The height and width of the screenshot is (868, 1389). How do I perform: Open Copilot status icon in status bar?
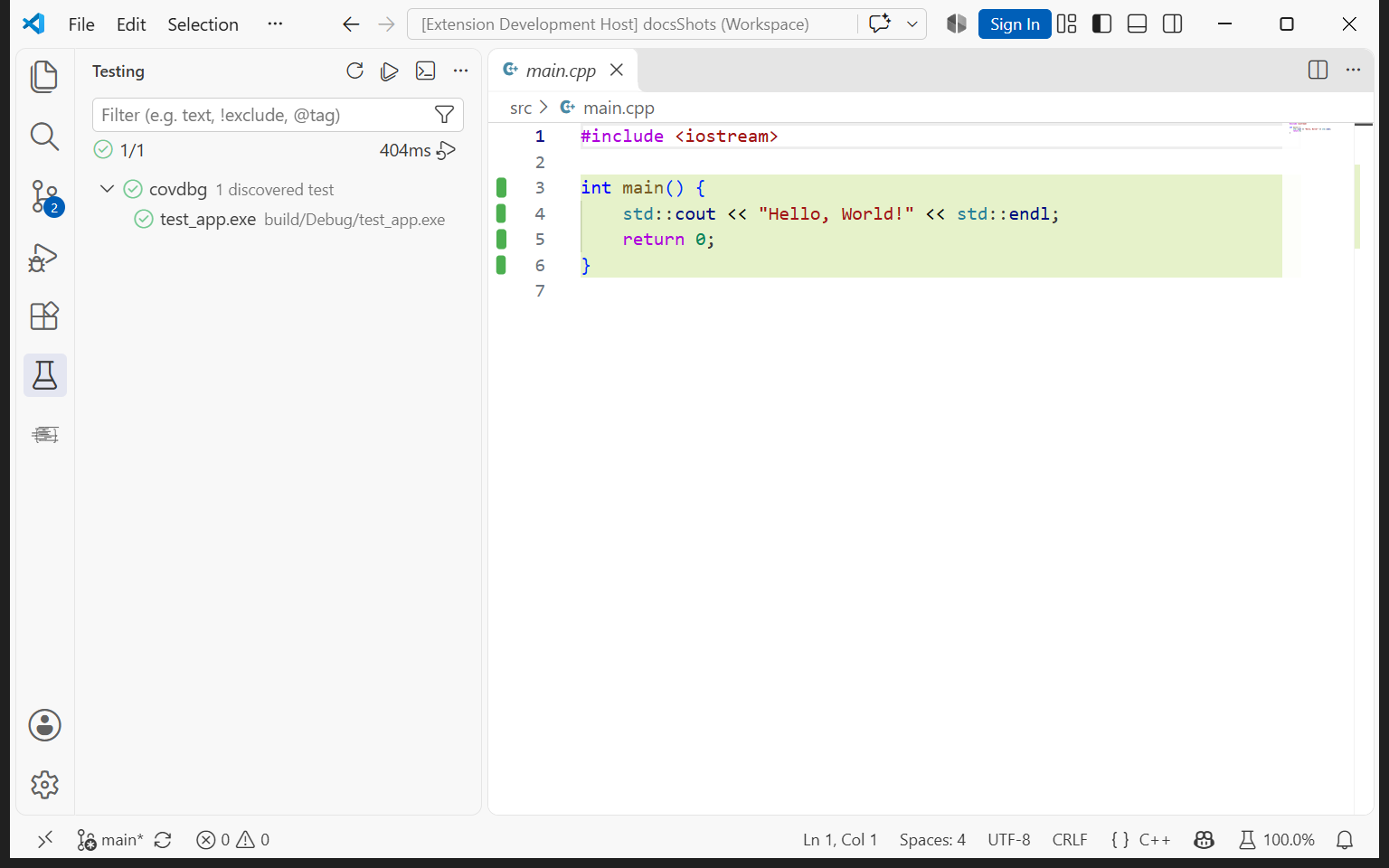coord(1204,840)
